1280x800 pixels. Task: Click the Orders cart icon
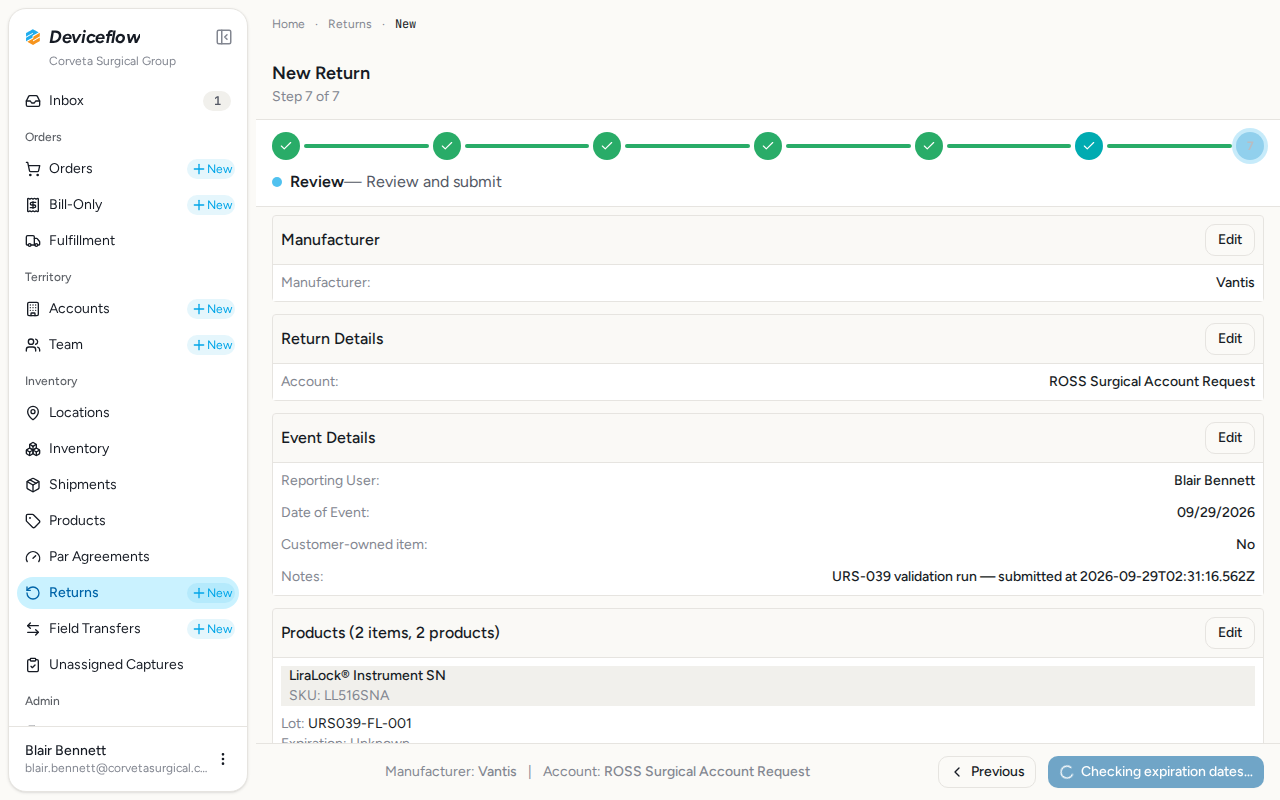coord(33,169)
